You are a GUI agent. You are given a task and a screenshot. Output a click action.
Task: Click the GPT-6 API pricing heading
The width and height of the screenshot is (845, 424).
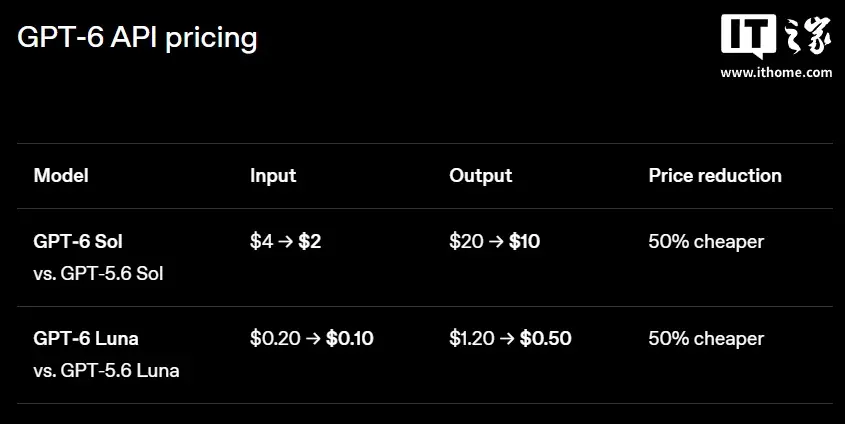137,38
